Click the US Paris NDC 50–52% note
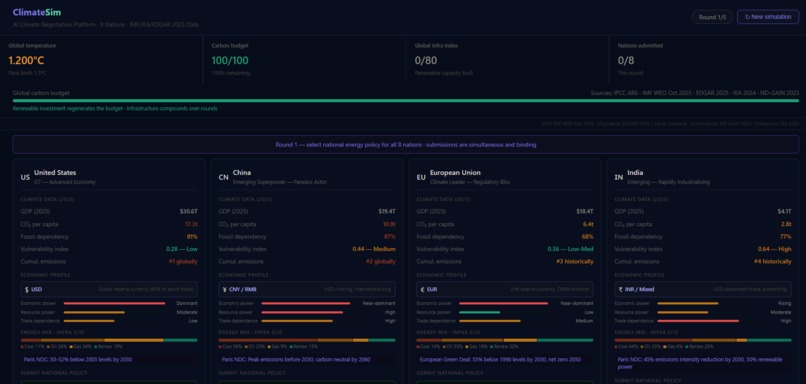806x384 pixels. coord(109,359)
